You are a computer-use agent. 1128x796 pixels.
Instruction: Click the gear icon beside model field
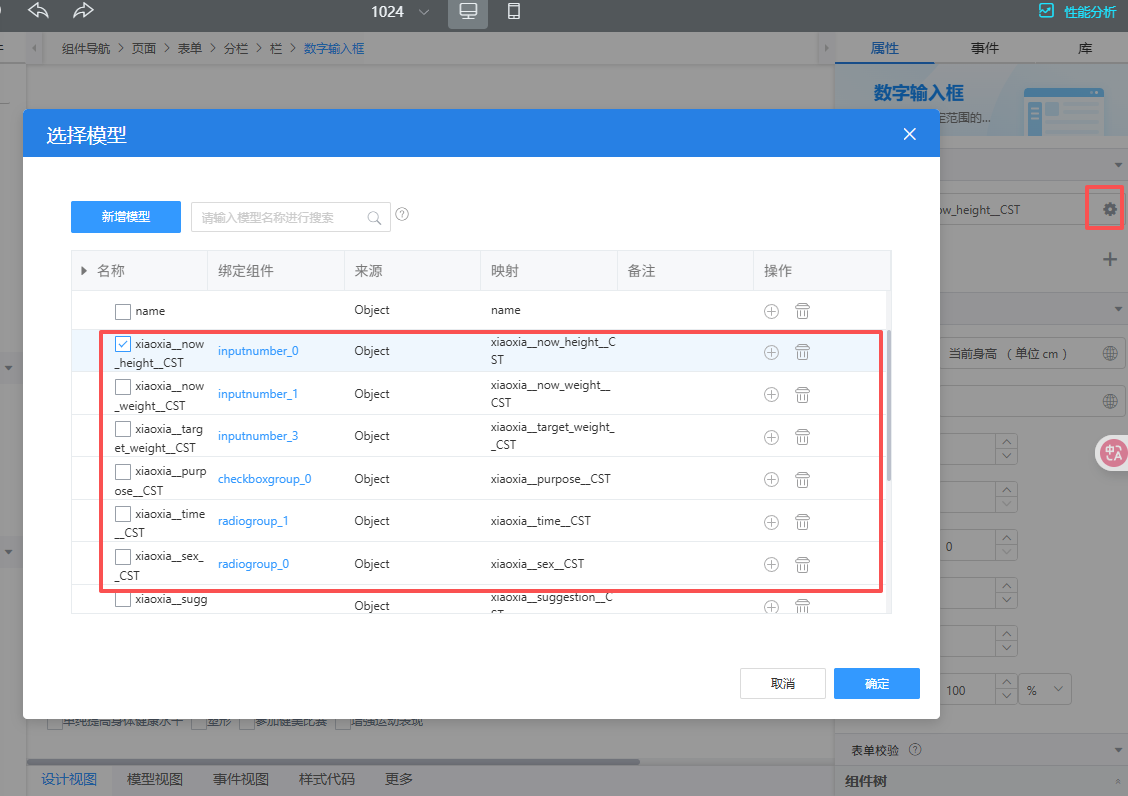point(1109,209)
